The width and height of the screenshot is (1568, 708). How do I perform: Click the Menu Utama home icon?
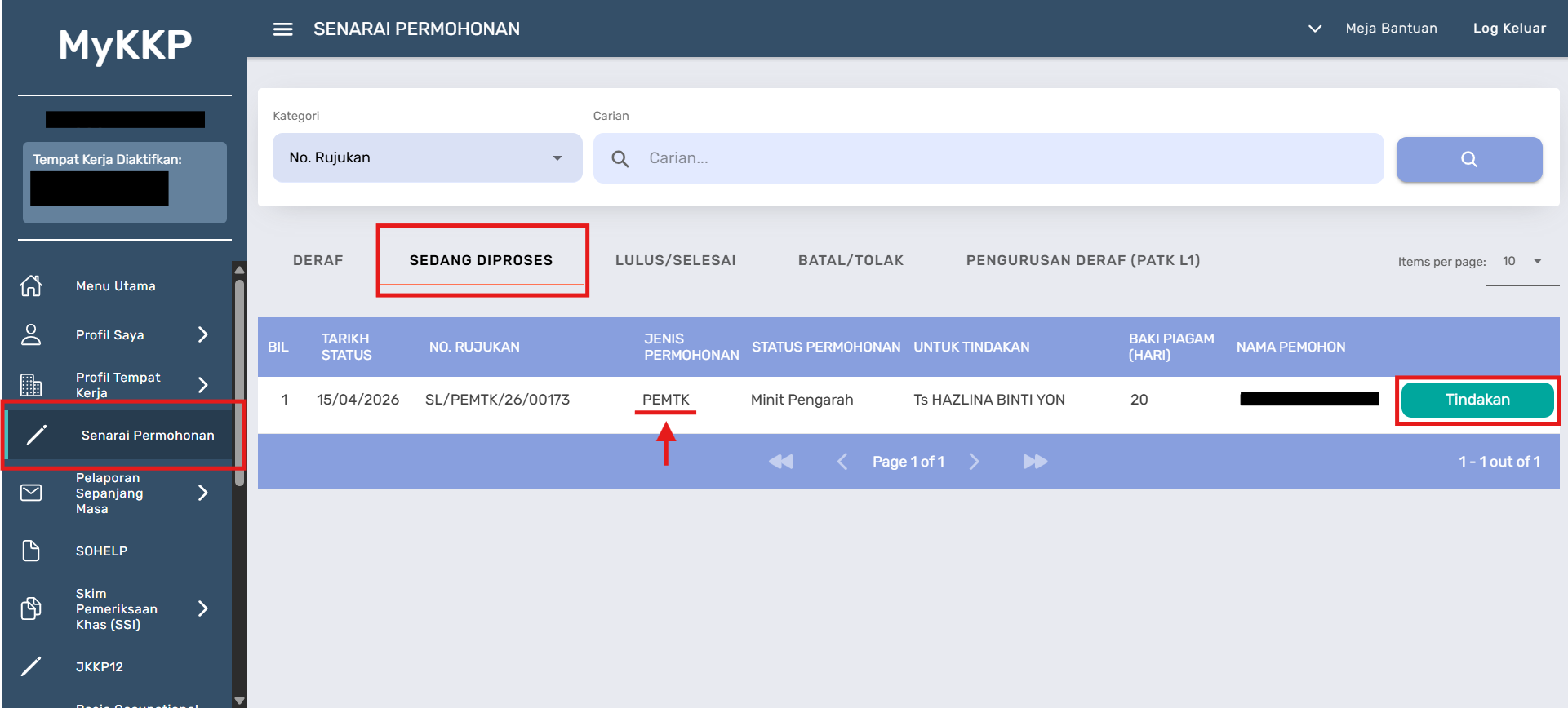(x=31, y=286)
